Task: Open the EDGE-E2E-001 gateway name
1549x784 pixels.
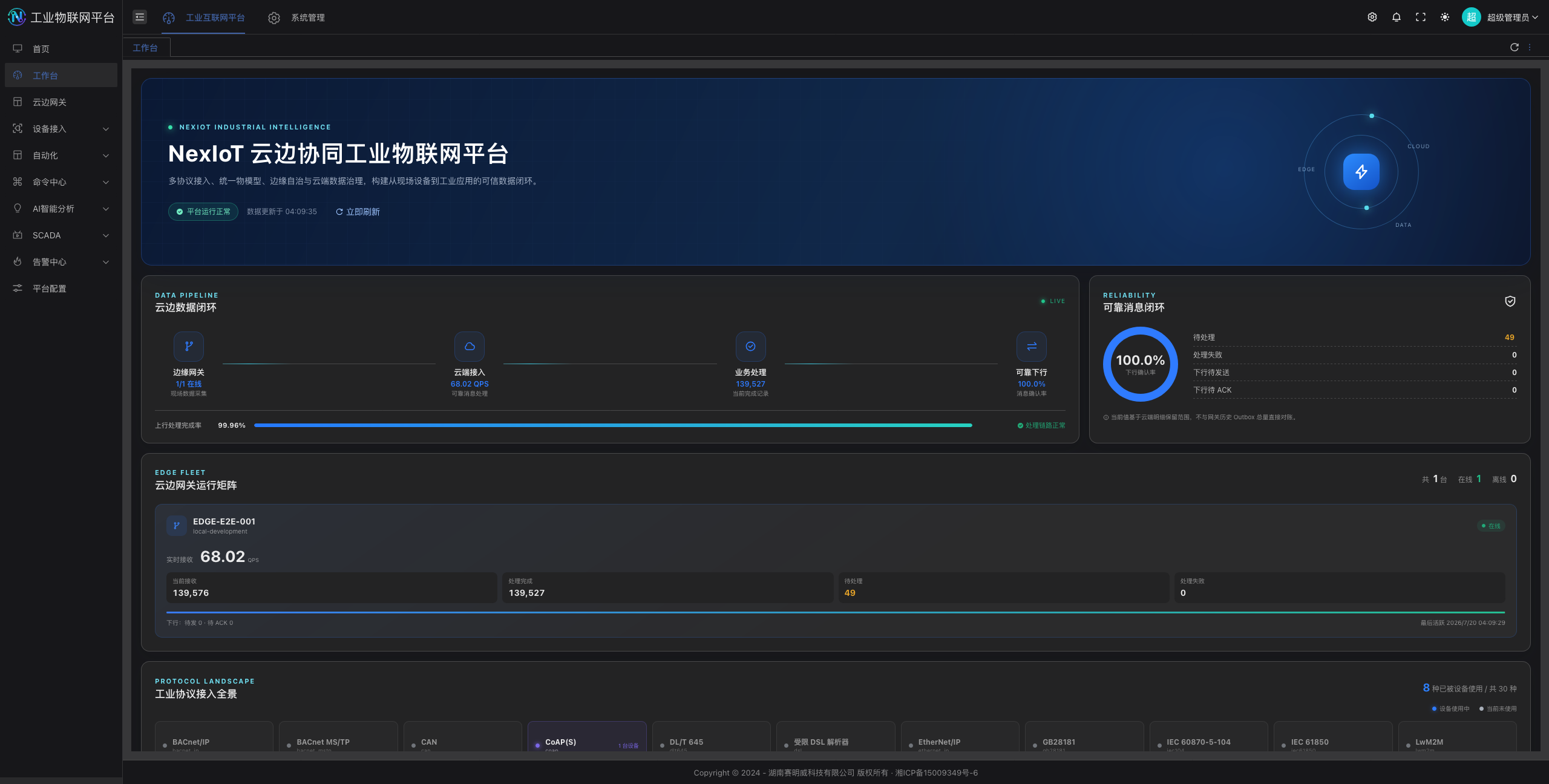Action: [x=224, y=521]
